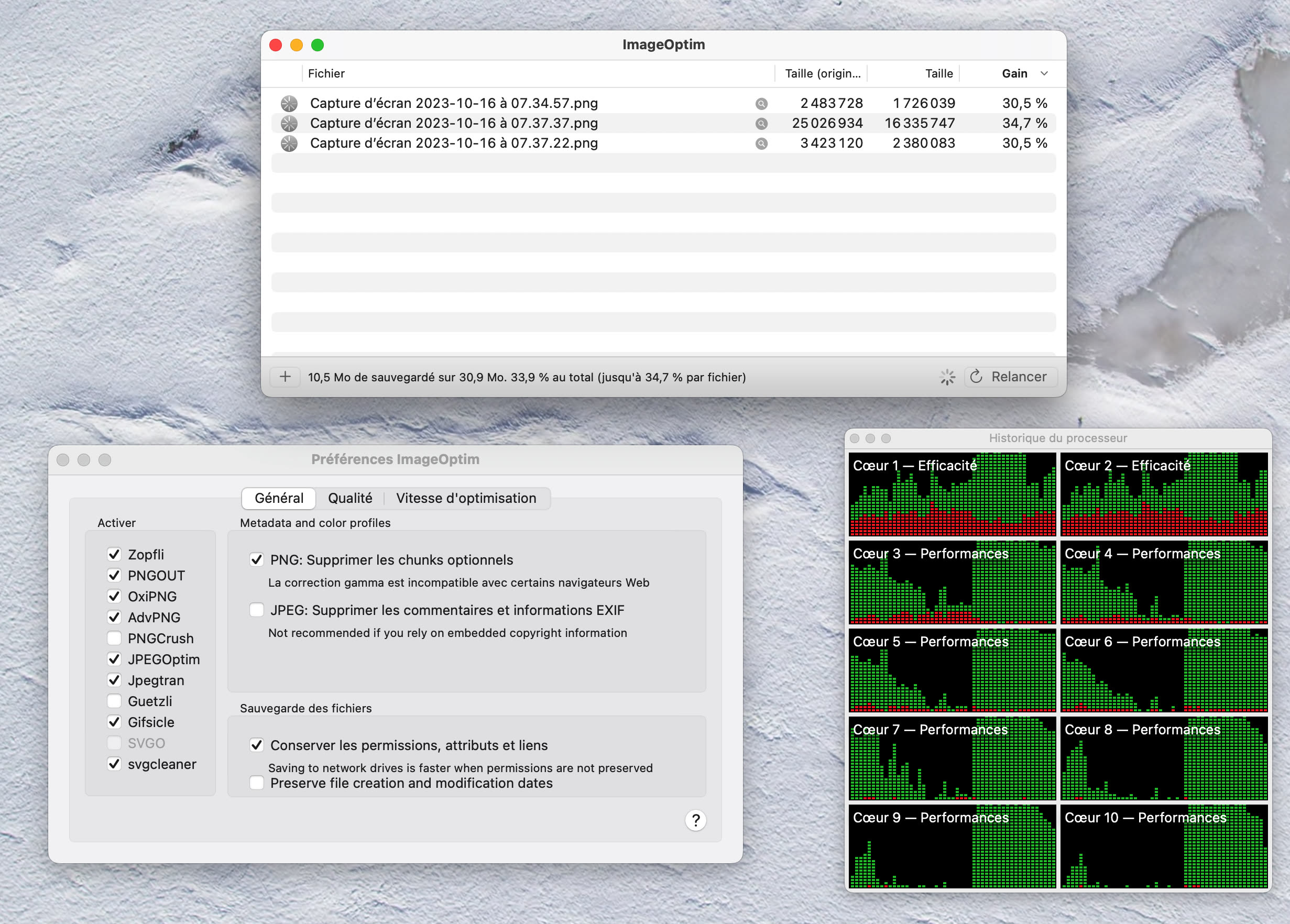Open the Vitesse d'optimisation tab
The width and height of the screenshot is (1290, 924).
(x=466, y=498)
